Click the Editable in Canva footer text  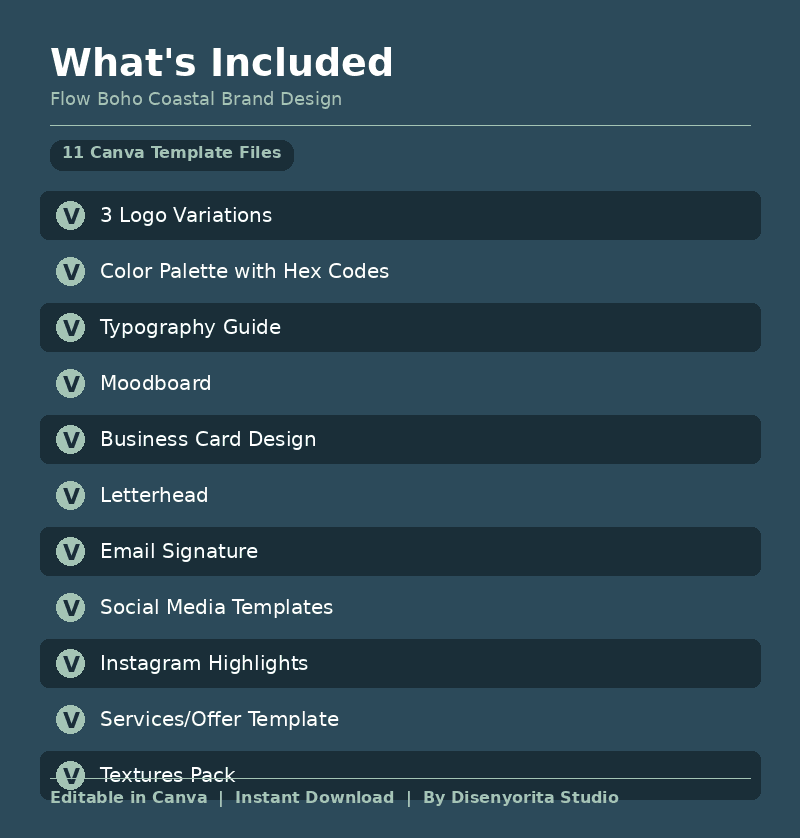pyautogui.click(x=129, y=798)
